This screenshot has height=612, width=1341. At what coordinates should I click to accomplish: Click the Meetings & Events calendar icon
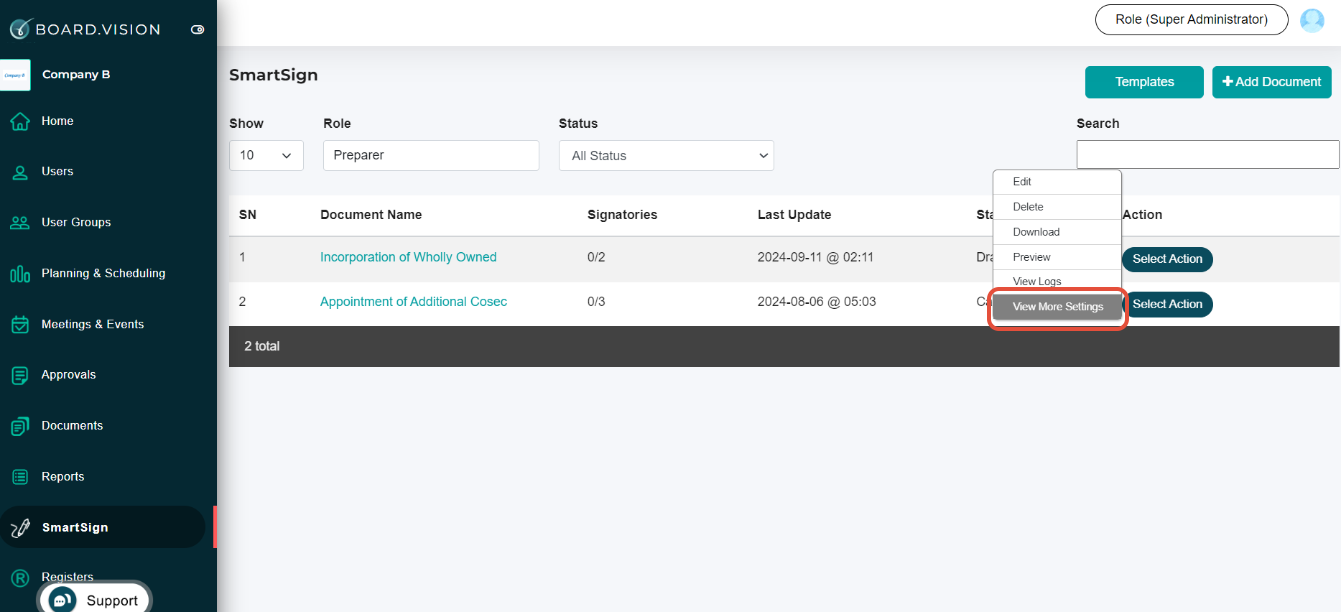click(19, 325)
